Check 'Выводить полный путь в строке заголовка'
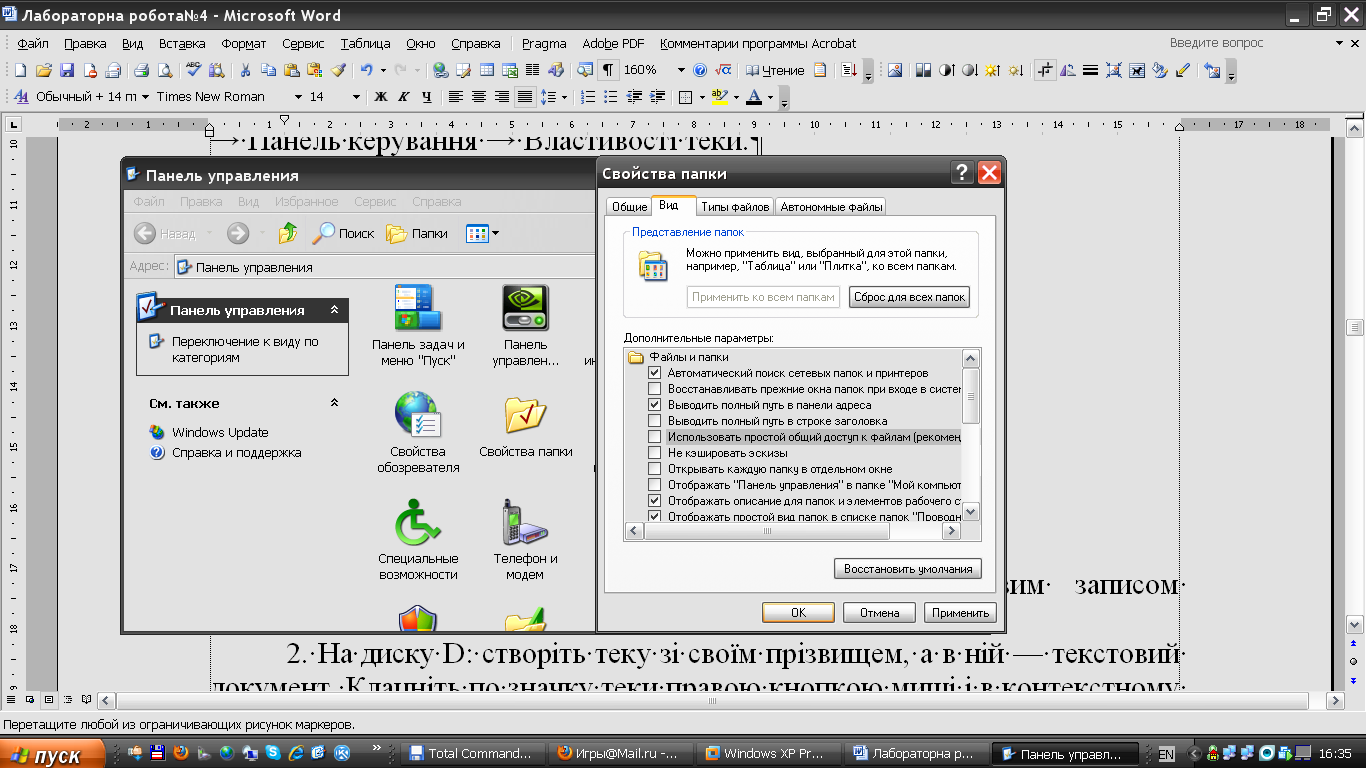This screenshot has height=768, width=1366. [655, 421]
